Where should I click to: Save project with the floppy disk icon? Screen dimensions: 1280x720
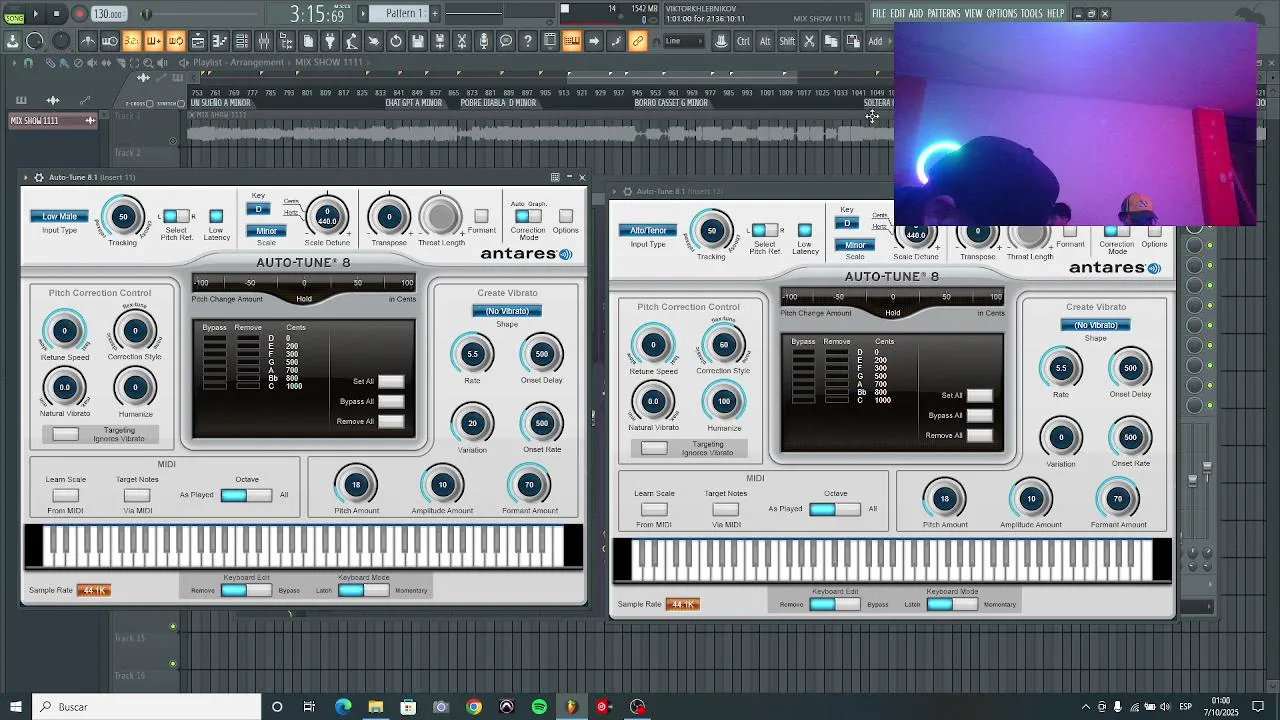point(418,41)
